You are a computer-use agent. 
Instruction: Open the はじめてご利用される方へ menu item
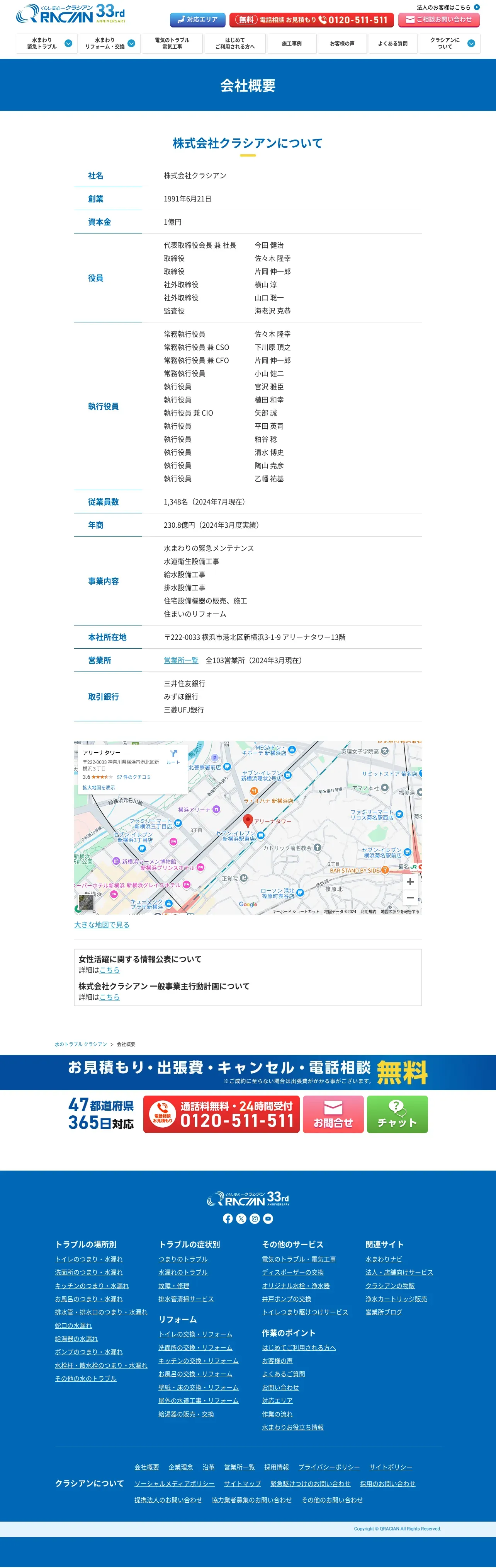pos(235,43)
